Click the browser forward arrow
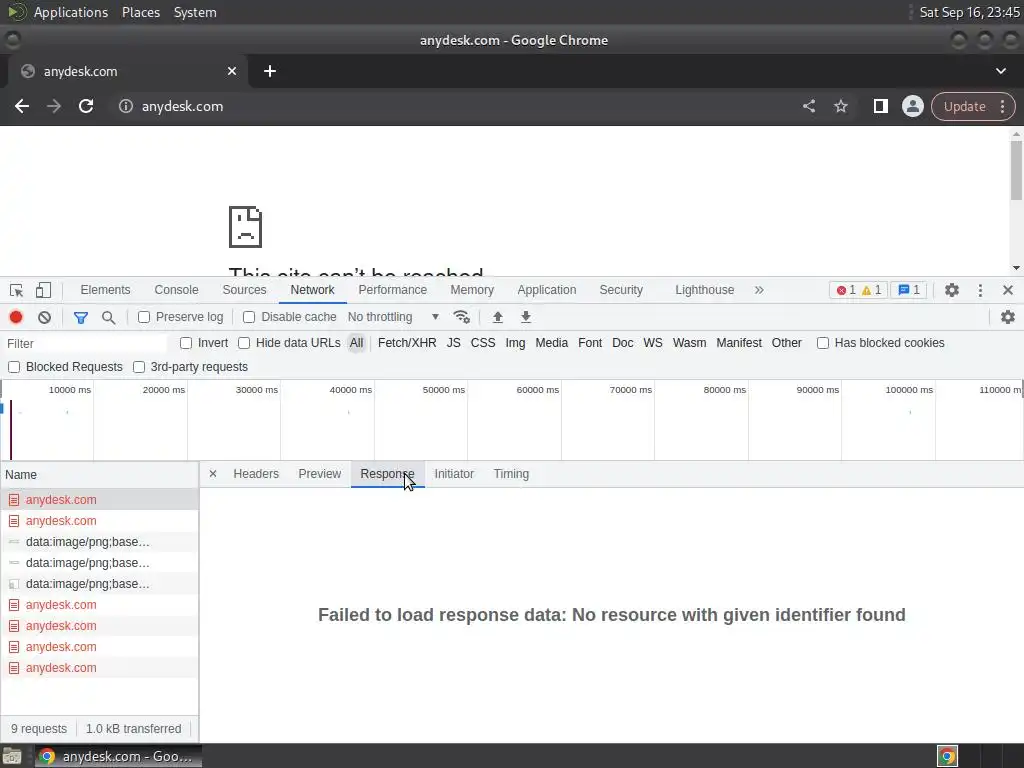This screenshot has height=768, width=1024. coord(54,106)
